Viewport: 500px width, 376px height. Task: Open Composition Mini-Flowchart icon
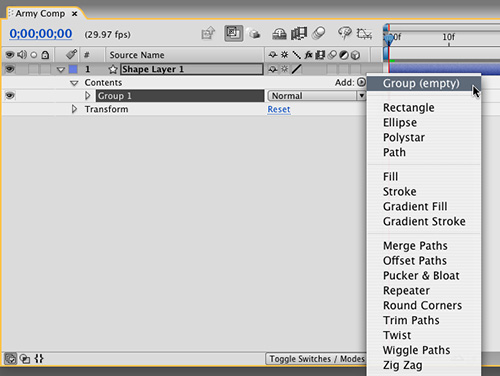click(208, 33)
